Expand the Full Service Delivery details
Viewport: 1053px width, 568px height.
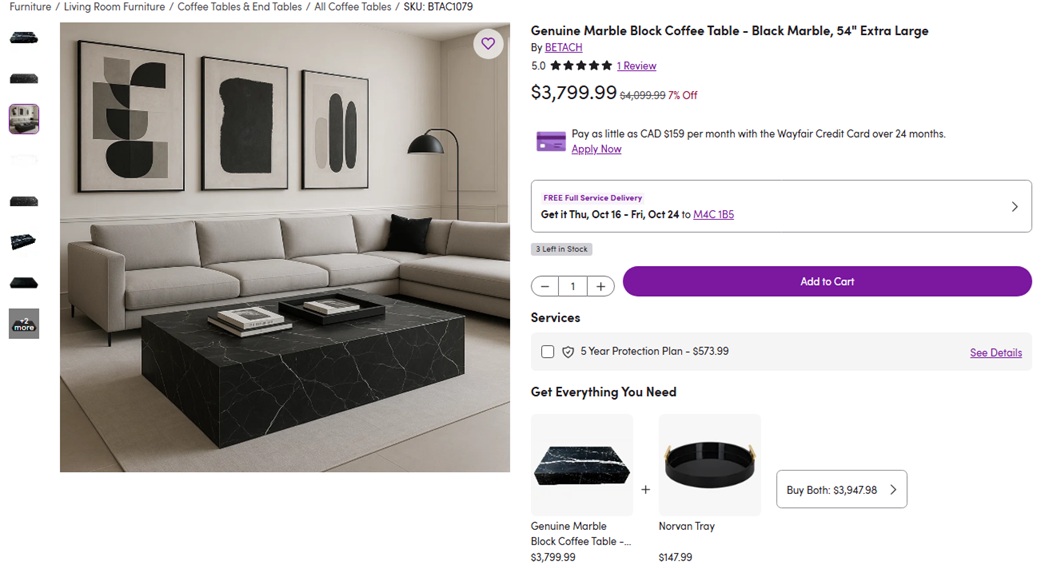click(1014, 207)
